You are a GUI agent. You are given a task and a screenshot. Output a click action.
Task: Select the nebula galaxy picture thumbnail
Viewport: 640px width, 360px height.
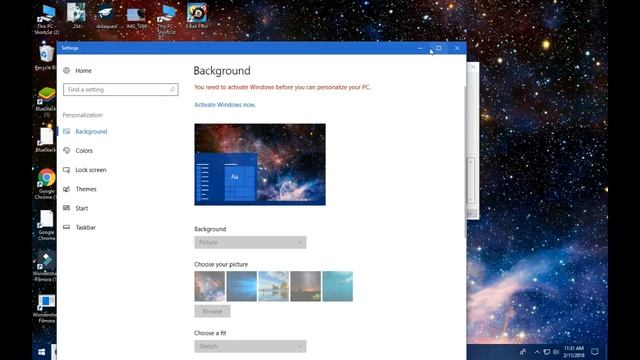(209, 287)
